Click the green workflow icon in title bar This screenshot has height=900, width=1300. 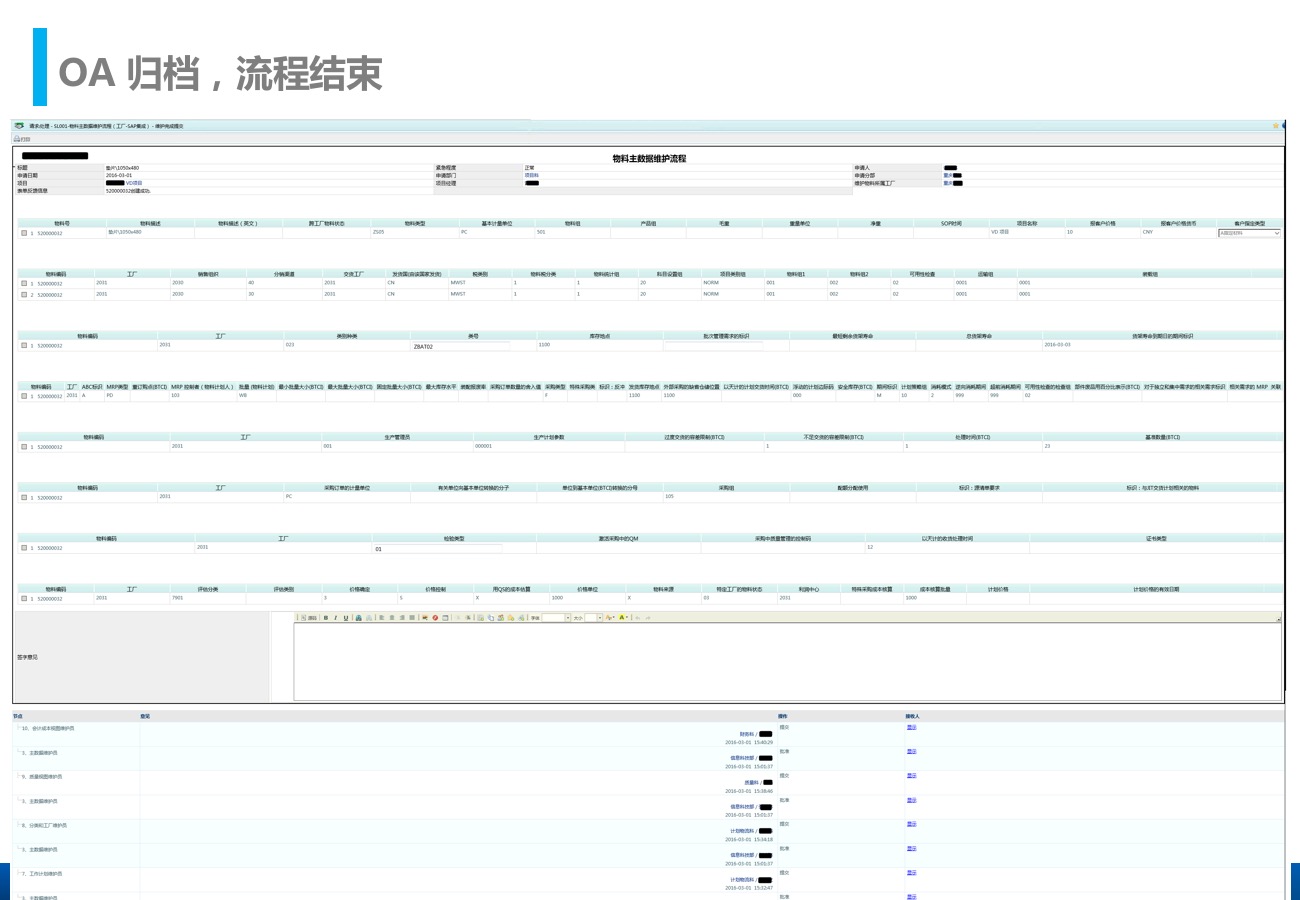coord(19,126)
